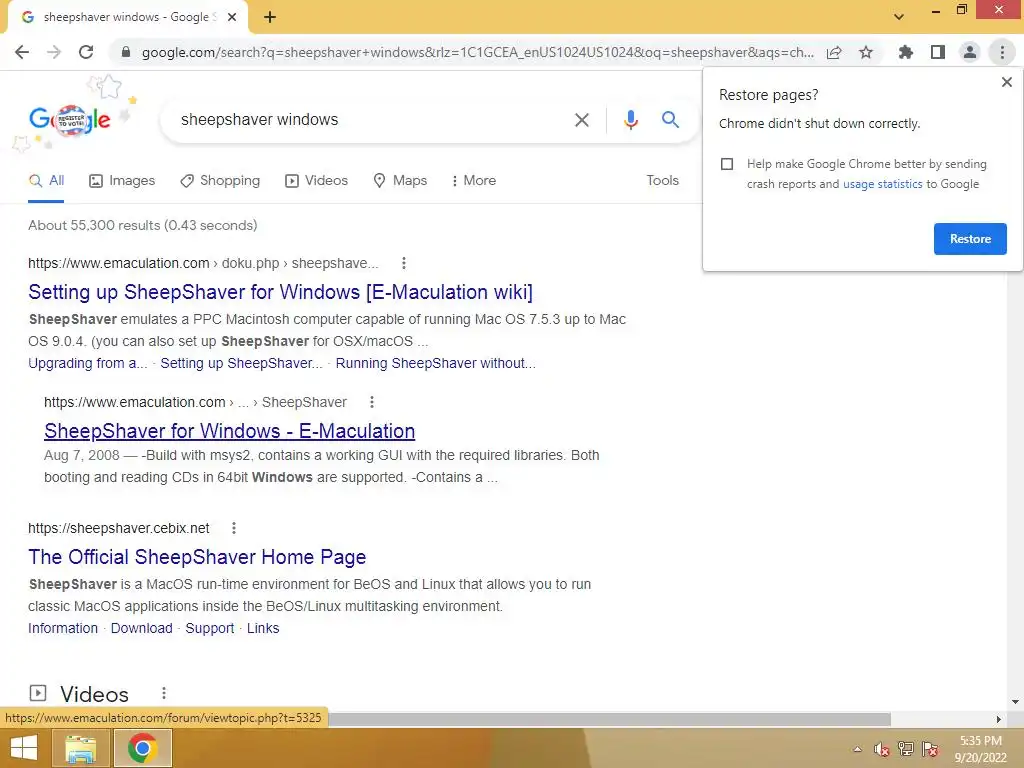This screenshot has width=1024, height=768.
Task: Open the Extensions puzzle icon
Action: pos(906,52)
